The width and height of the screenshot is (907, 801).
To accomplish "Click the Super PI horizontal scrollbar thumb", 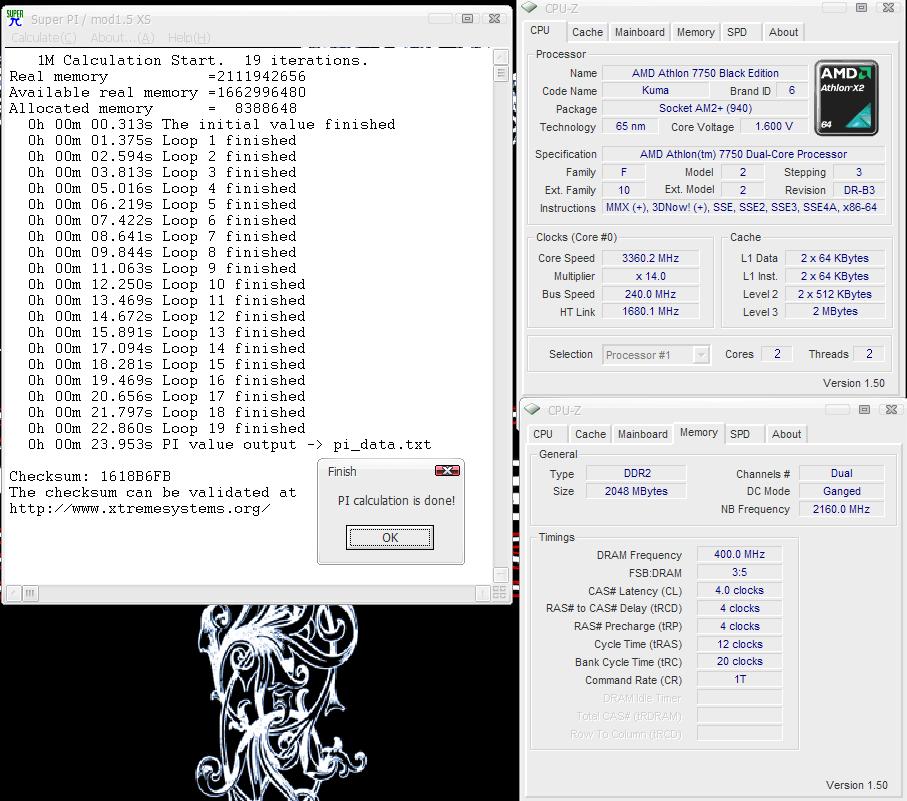I will tap(31, 593).
